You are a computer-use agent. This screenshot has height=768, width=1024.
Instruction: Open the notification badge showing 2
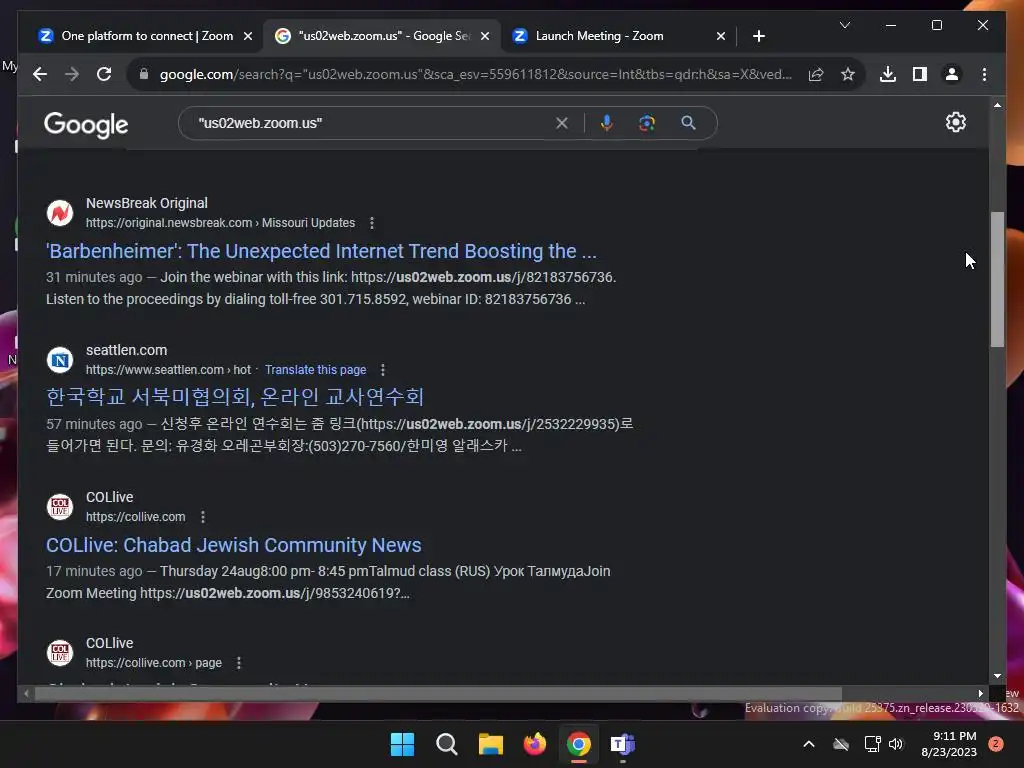996,744
